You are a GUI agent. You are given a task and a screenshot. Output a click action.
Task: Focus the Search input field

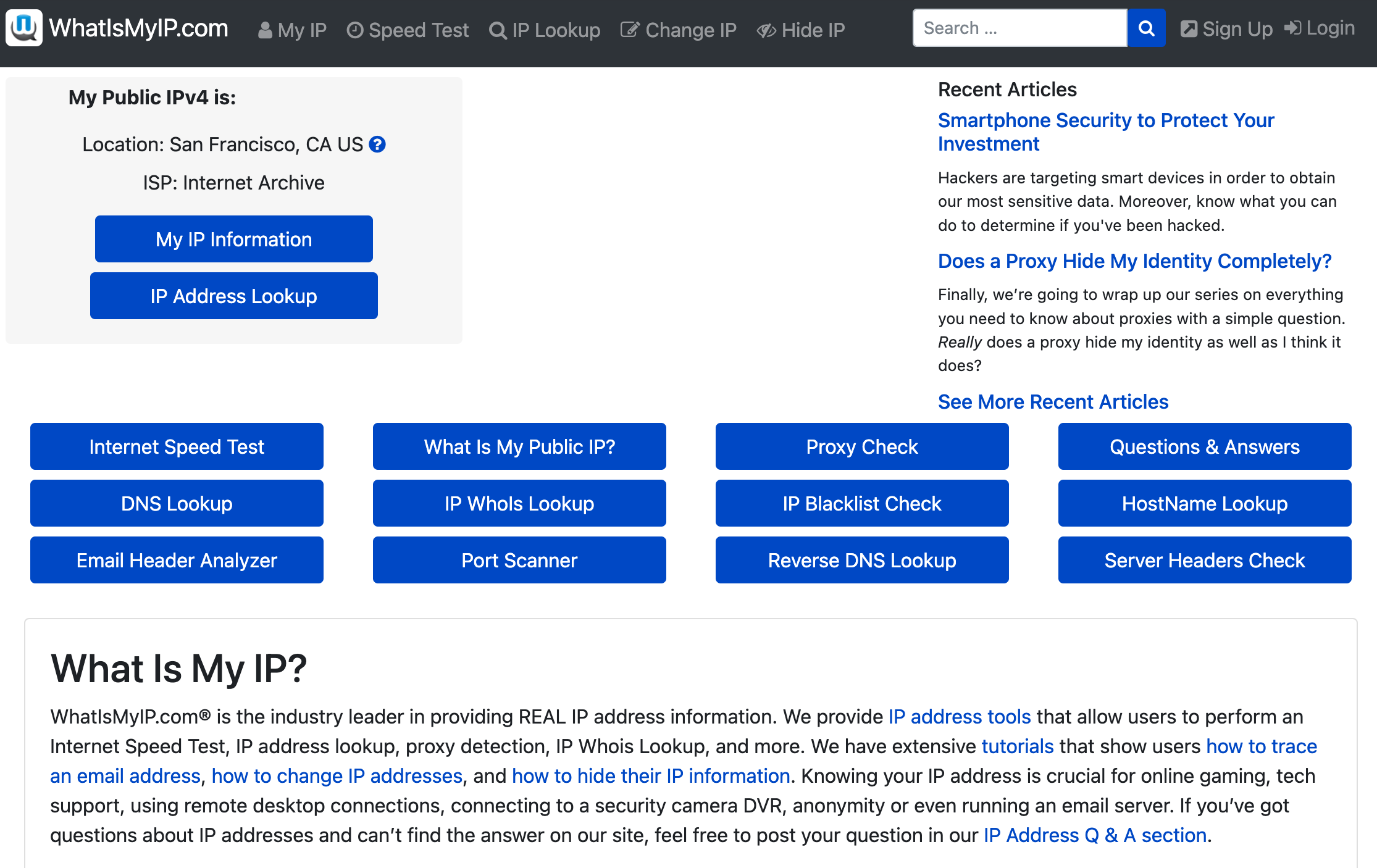pos(1020,28)
